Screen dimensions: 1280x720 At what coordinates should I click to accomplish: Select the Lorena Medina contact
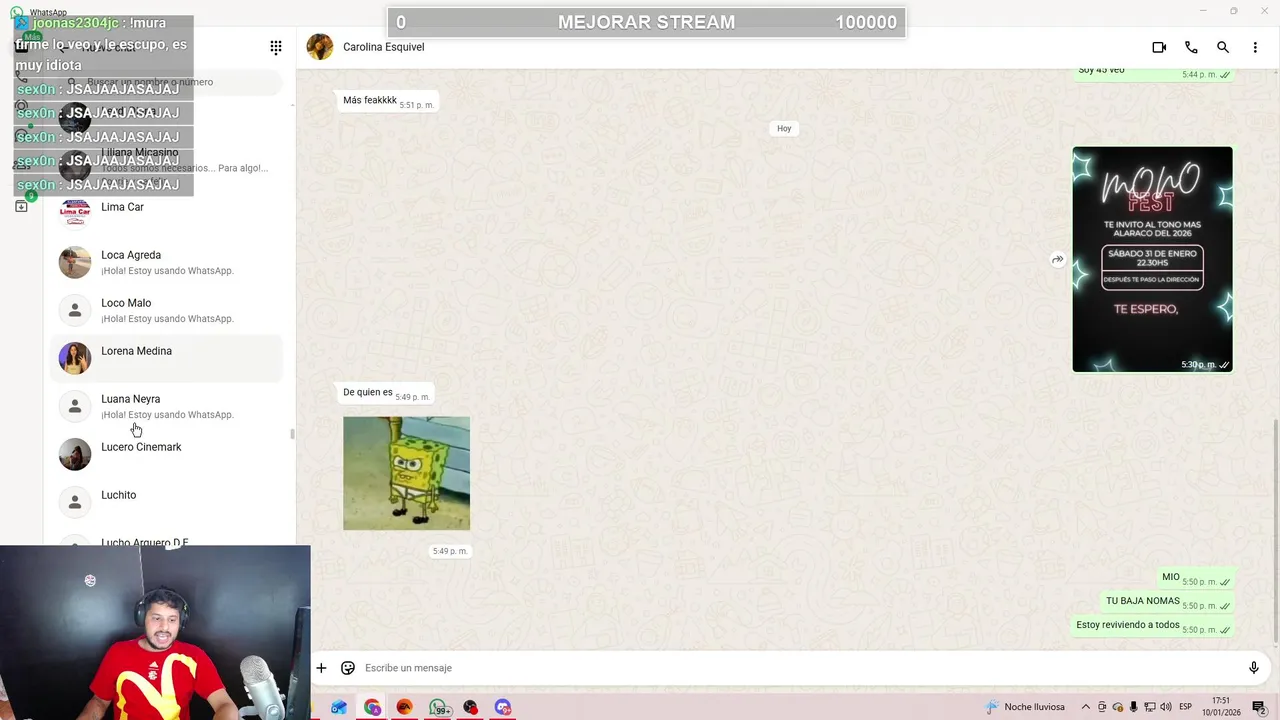[x=166, y=358]
